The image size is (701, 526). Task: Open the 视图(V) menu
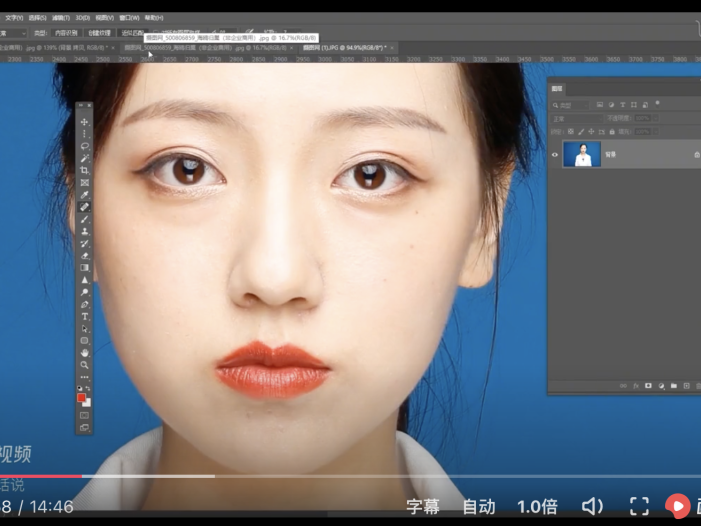[105, 18]
